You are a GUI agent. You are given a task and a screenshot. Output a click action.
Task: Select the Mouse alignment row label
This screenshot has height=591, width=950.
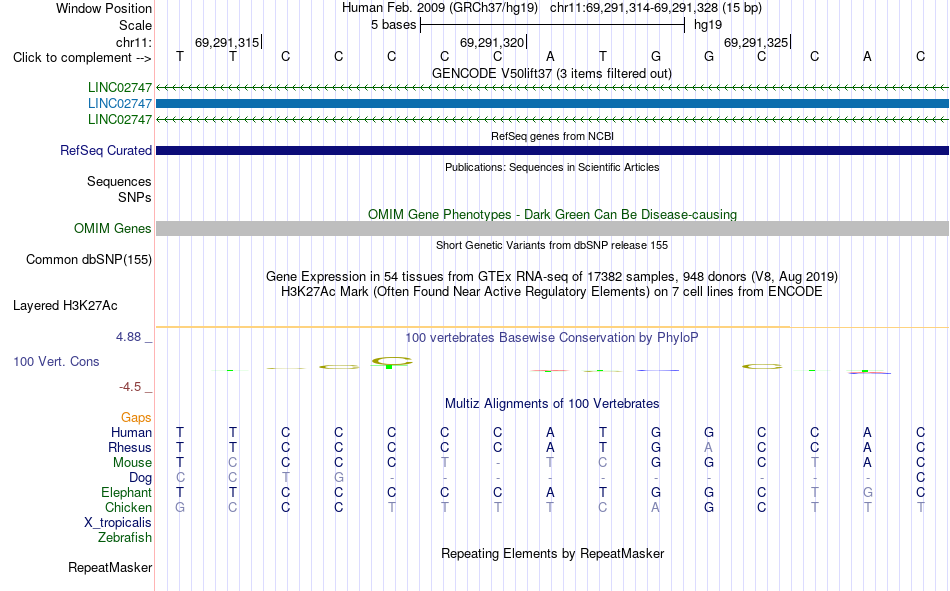pyautogui.click(x=132, y=462)
